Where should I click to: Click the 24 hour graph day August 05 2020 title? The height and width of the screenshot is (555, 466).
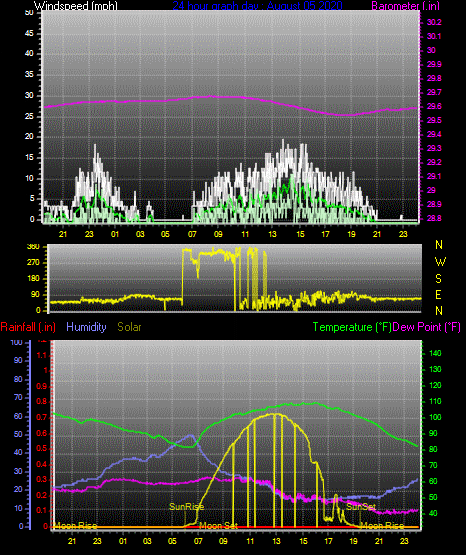coord(257,6)
